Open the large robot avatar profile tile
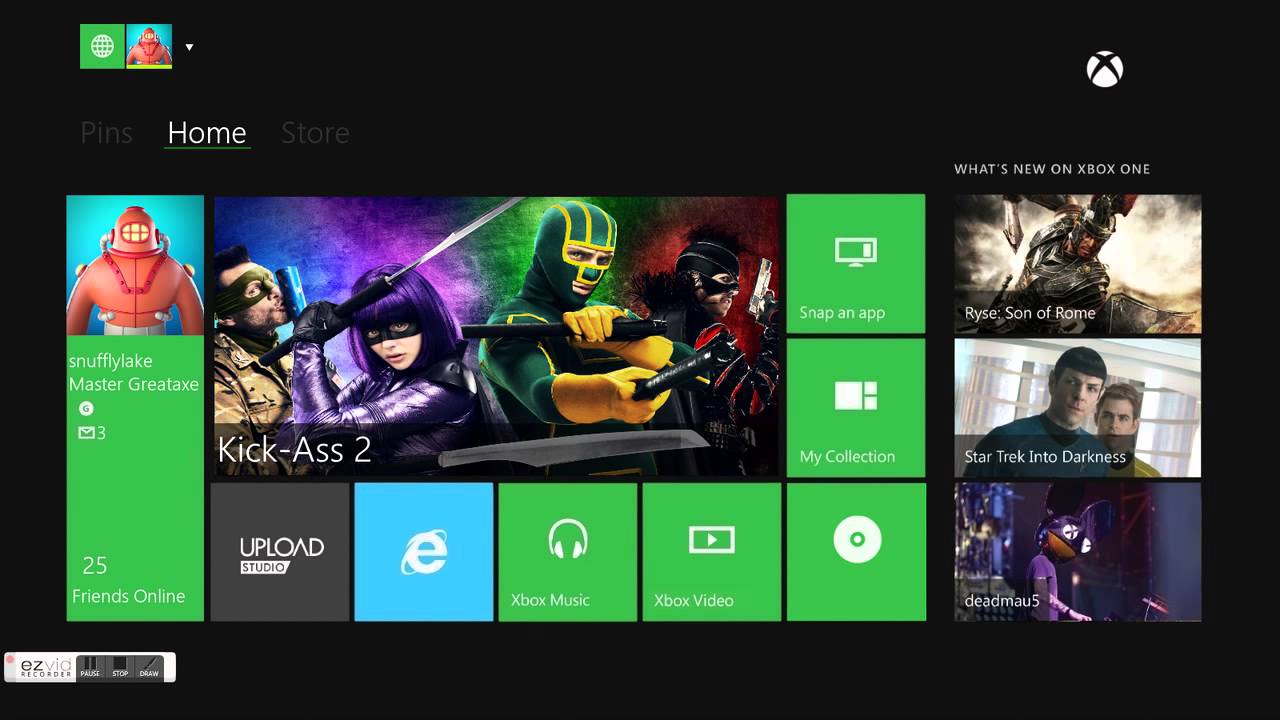The width and height of the screenshot is (1280, 720). [x=135, y=265]
